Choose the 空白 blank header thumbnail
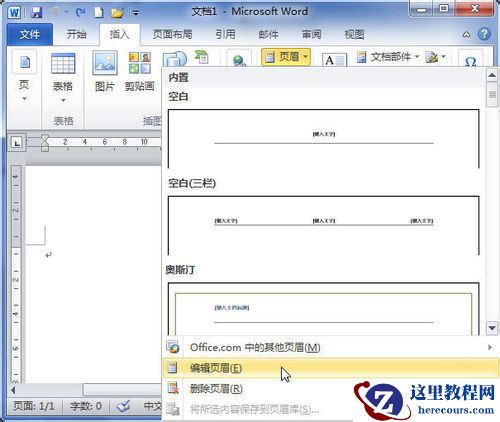 tap(323, 139)
